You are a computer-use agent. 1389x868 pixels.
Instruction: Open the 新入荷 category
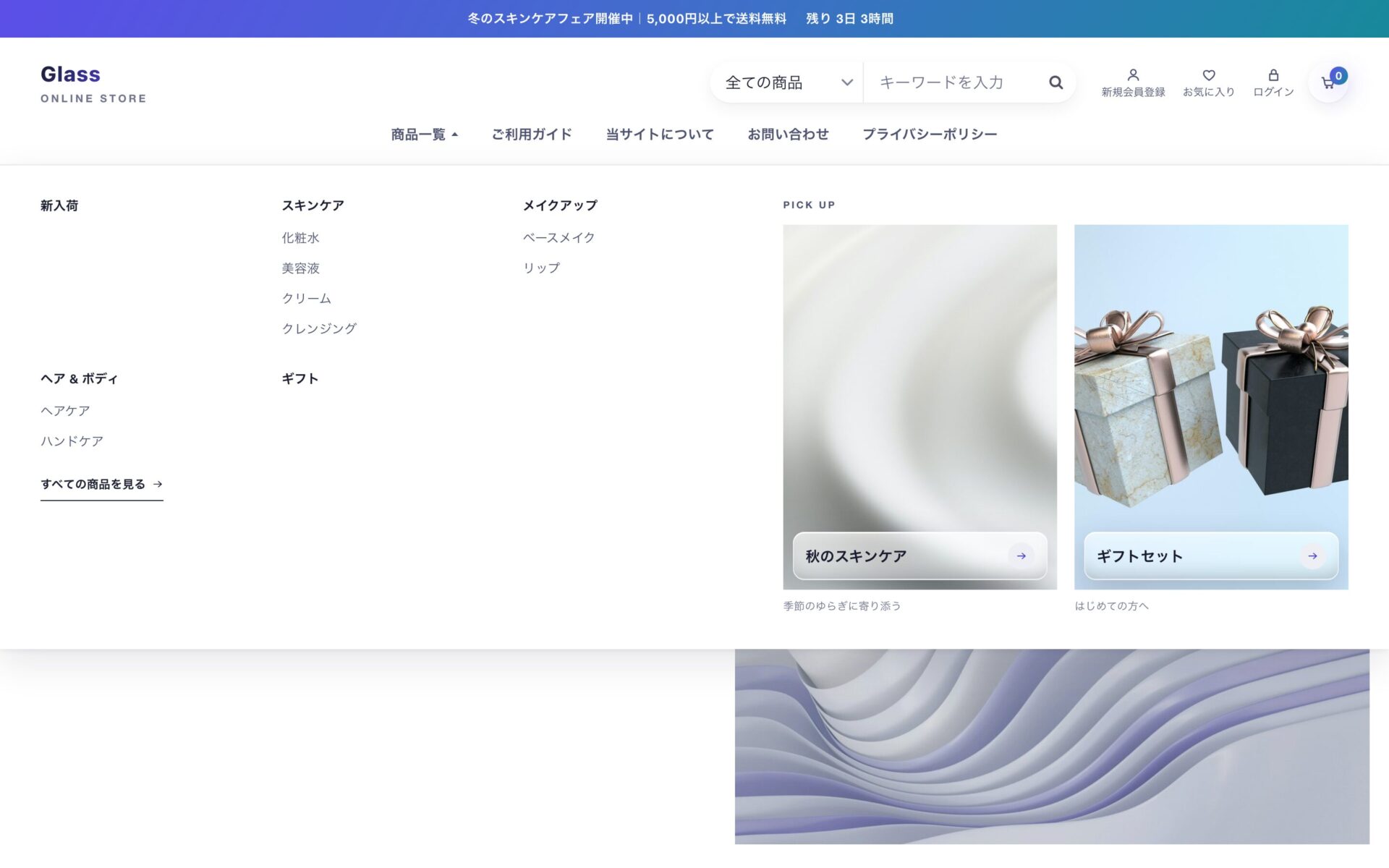(59, 205)
